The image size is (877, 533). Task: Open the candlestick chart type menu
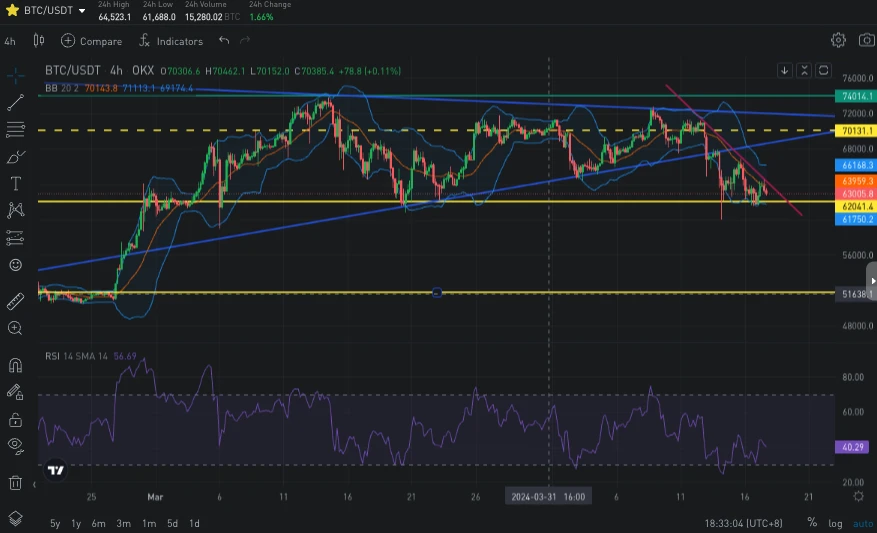[x=39, y=41]
